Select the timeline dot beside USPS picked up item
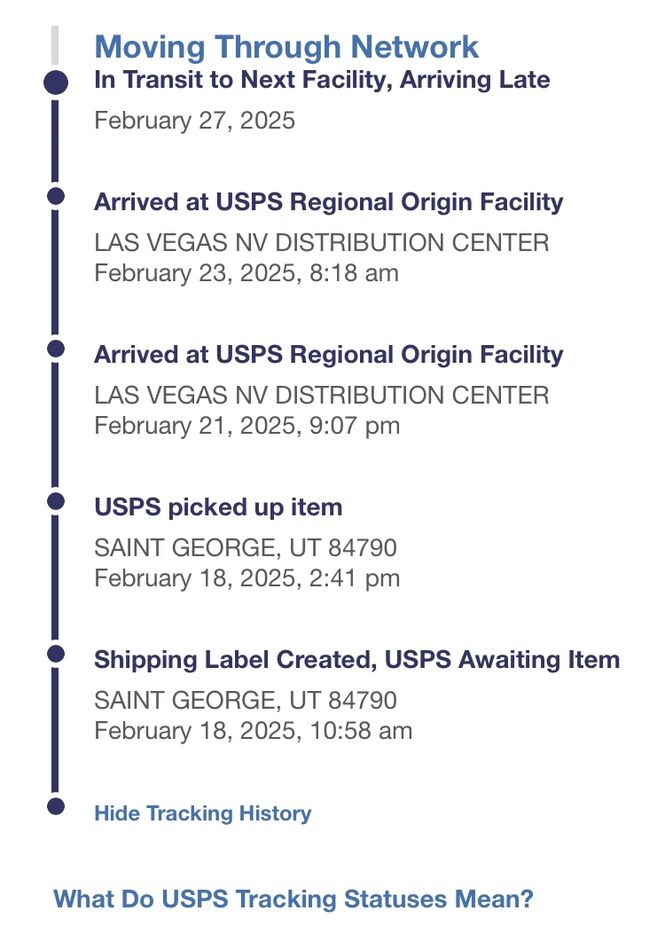 coord(56,500)
